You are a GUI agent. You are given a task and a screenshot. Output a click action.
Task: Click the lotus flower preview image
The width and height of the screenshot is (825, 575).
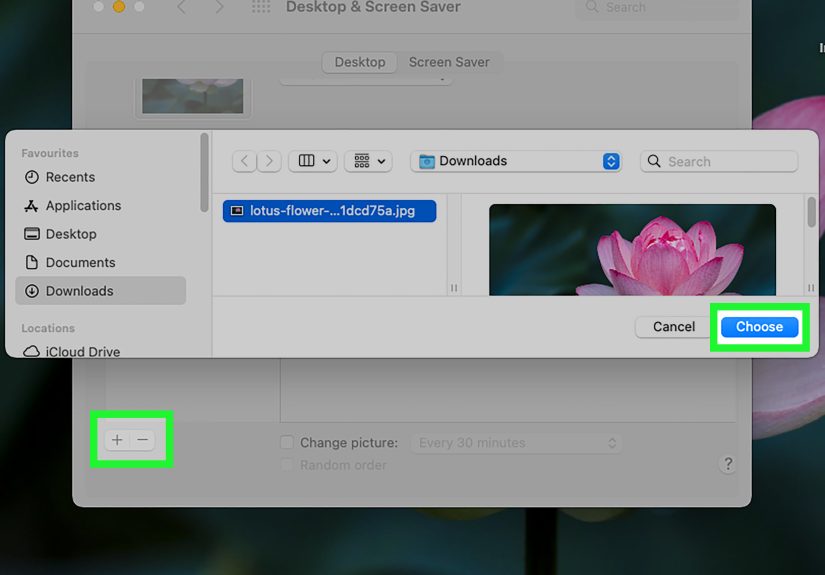click(632, 250)
